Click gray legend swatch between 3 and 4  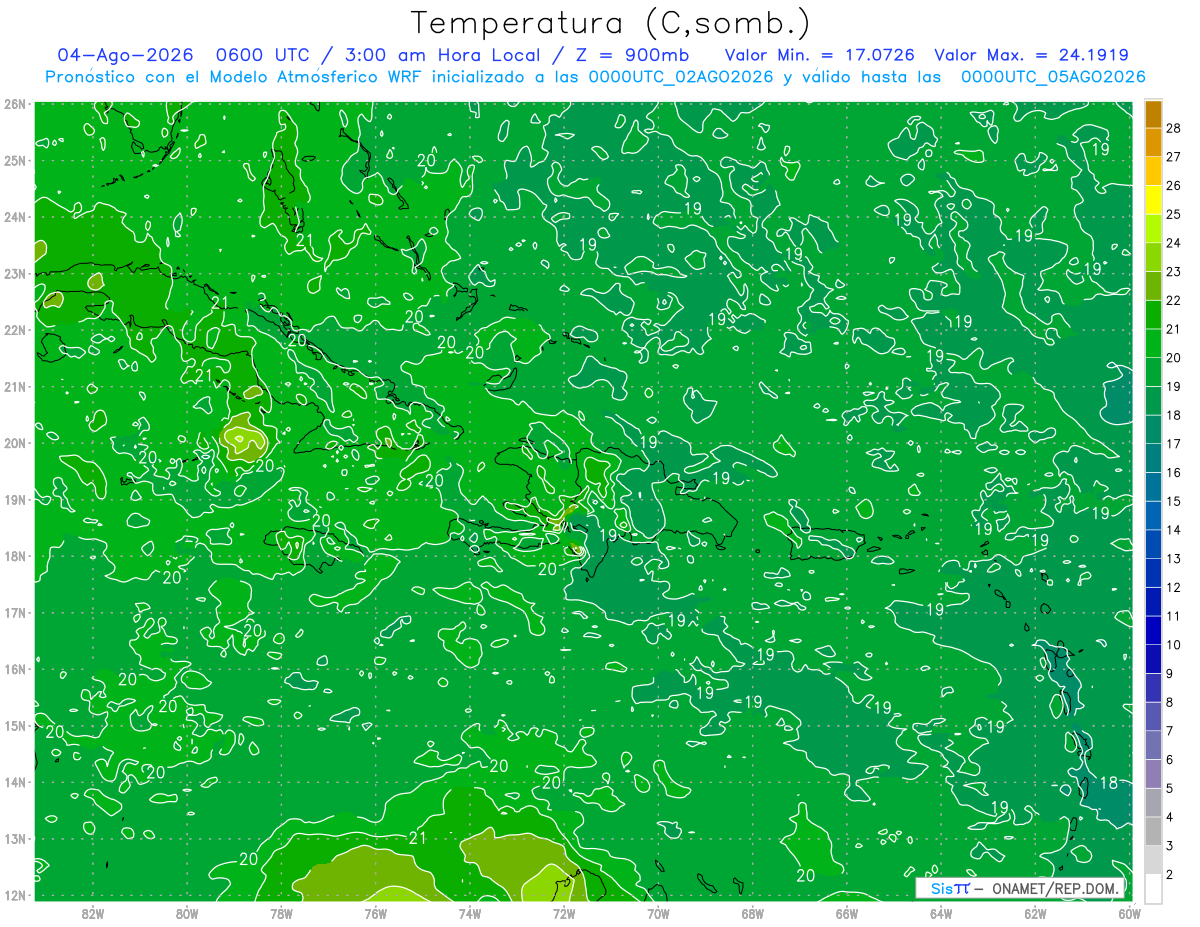(1153, 832)
